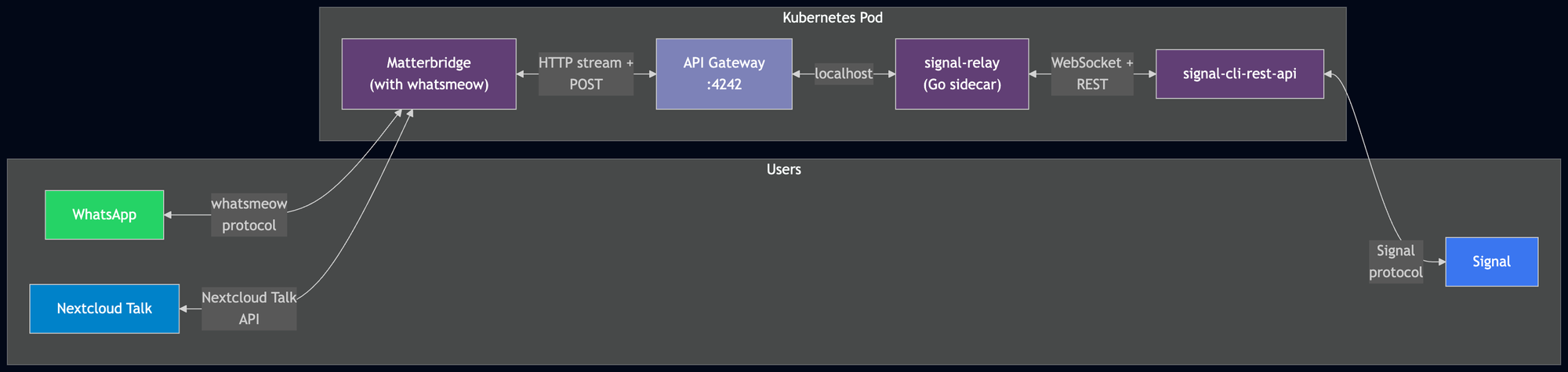
Task: Click the green WhatsApp node
Action: click(104, 215)
